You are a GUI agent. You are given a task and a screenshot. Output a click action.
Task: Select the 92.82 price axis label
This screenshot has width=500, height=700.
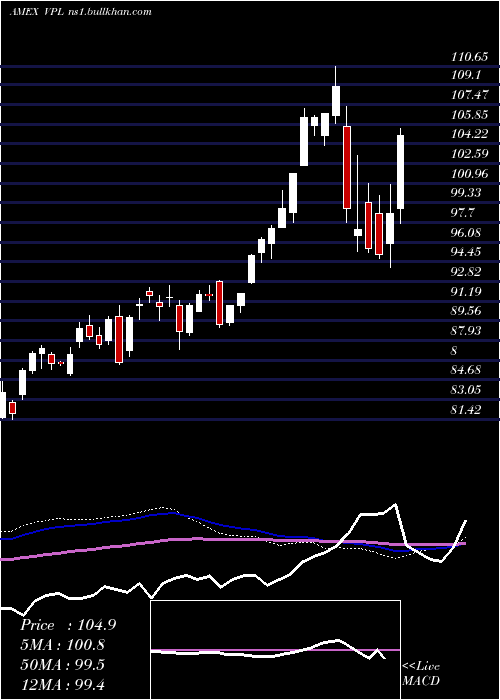(466, 271)
